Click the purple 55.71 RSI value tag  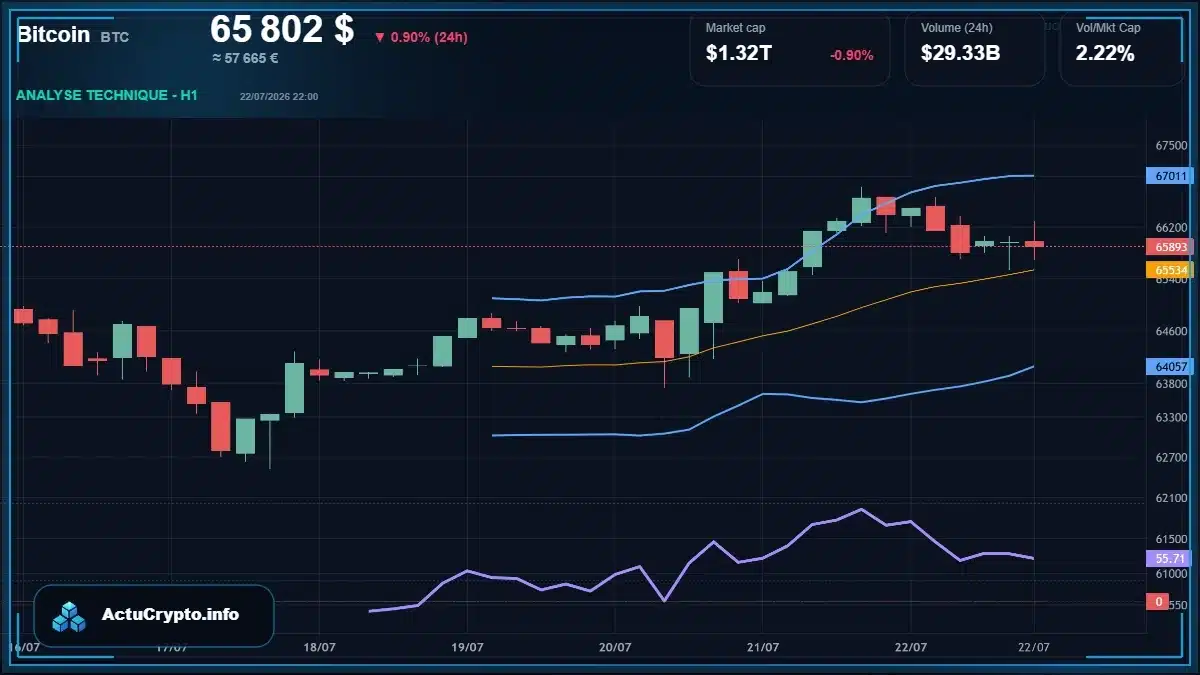[x=1169, y=558]
